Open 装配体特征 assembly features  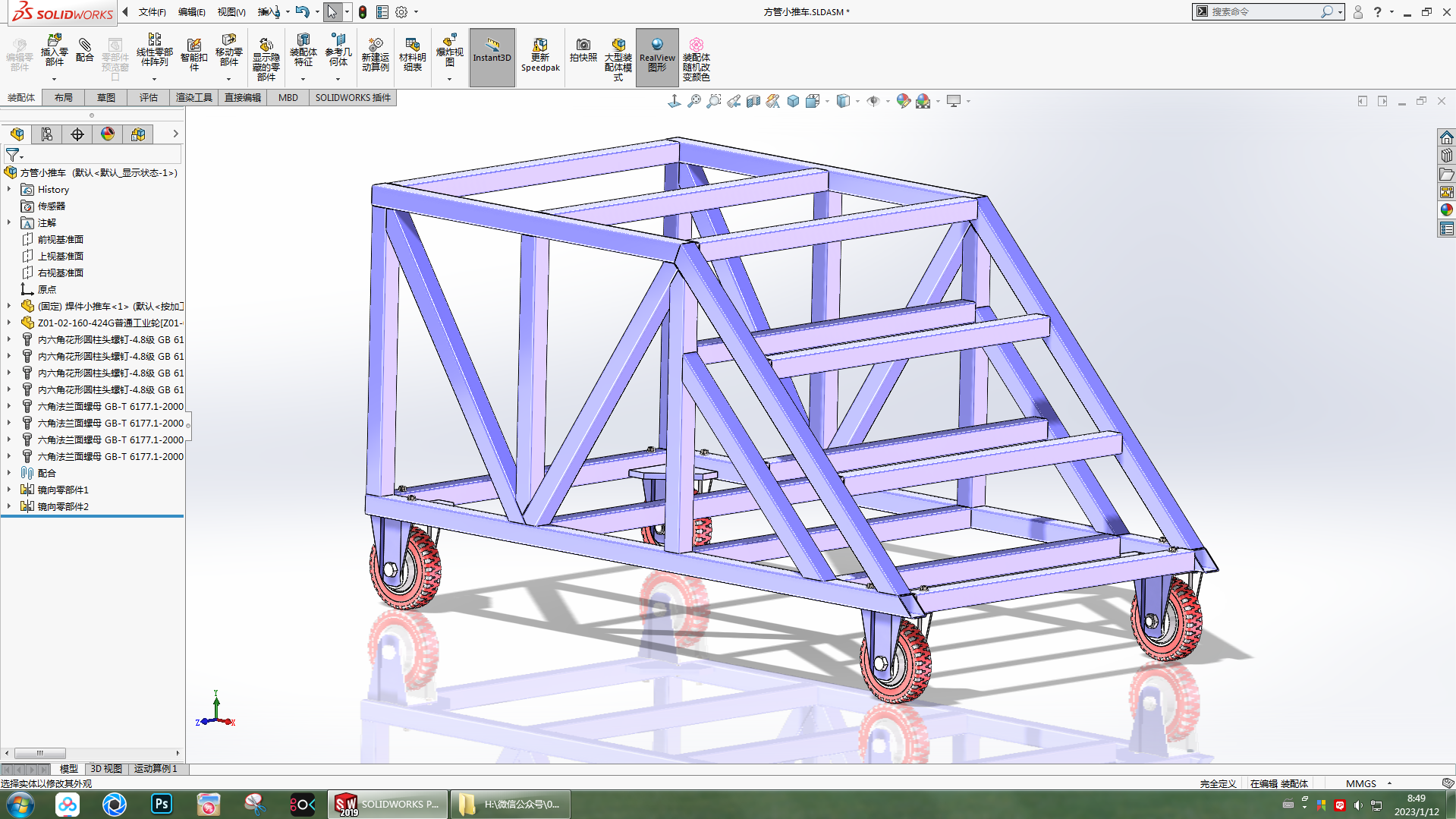[x=303, y=50]
